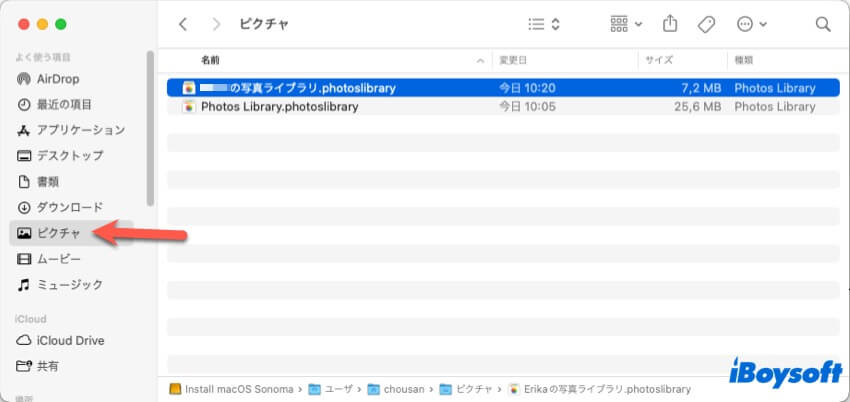Open the Share toolbar icon

[671, 24]
